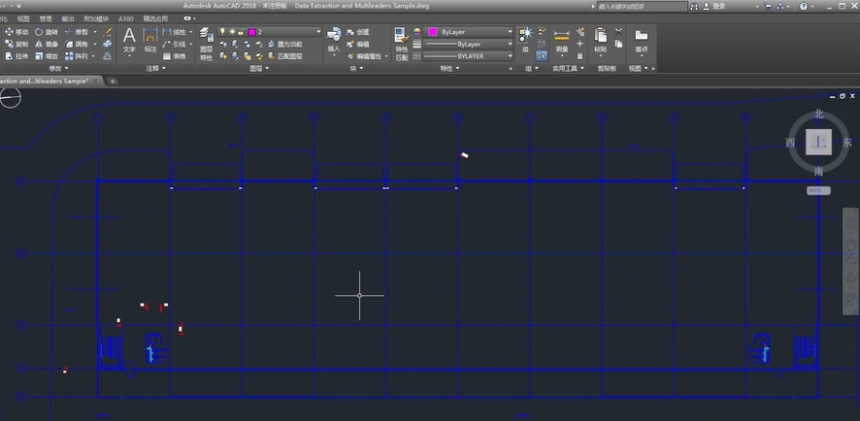Select the Move (移动) tool
Viewport: 860px width, 421px height.
coord(16,32)
